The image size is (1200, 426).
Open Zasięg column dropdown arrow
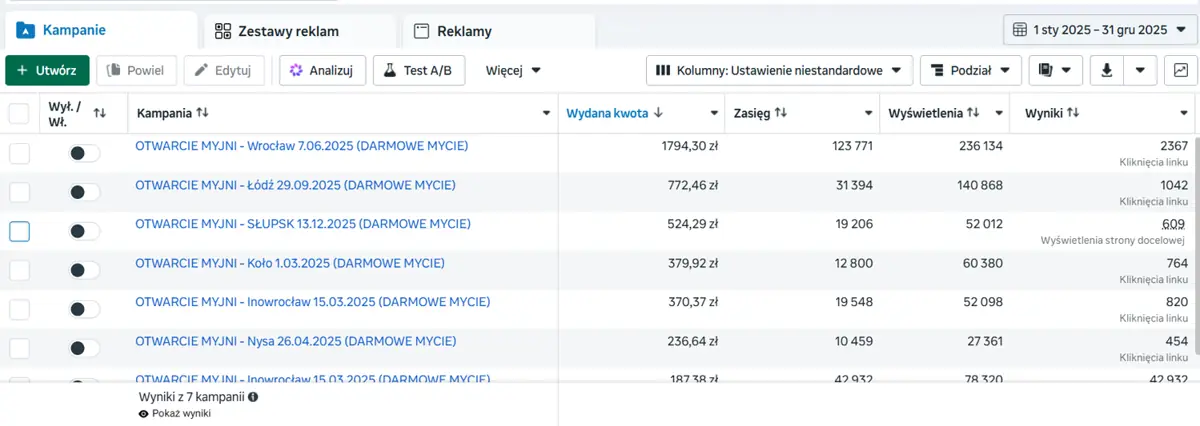(x=868, y=113)
